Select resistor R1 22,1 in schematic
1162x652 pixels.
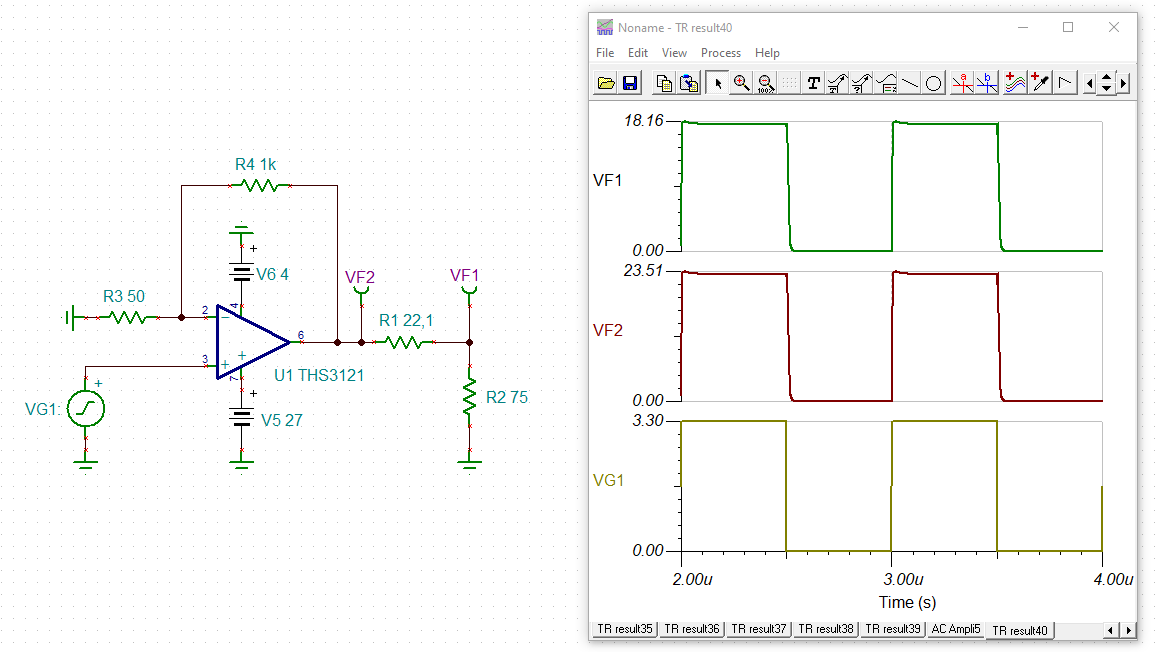[404, 342]
